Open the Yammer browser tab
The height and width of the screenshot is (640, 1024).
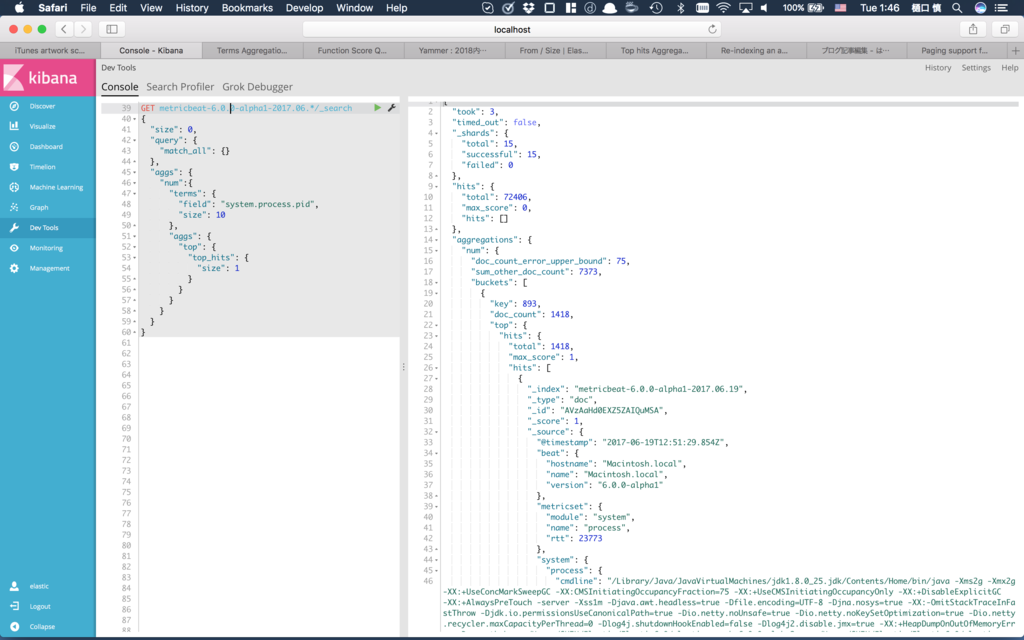(x=453, y=50)
